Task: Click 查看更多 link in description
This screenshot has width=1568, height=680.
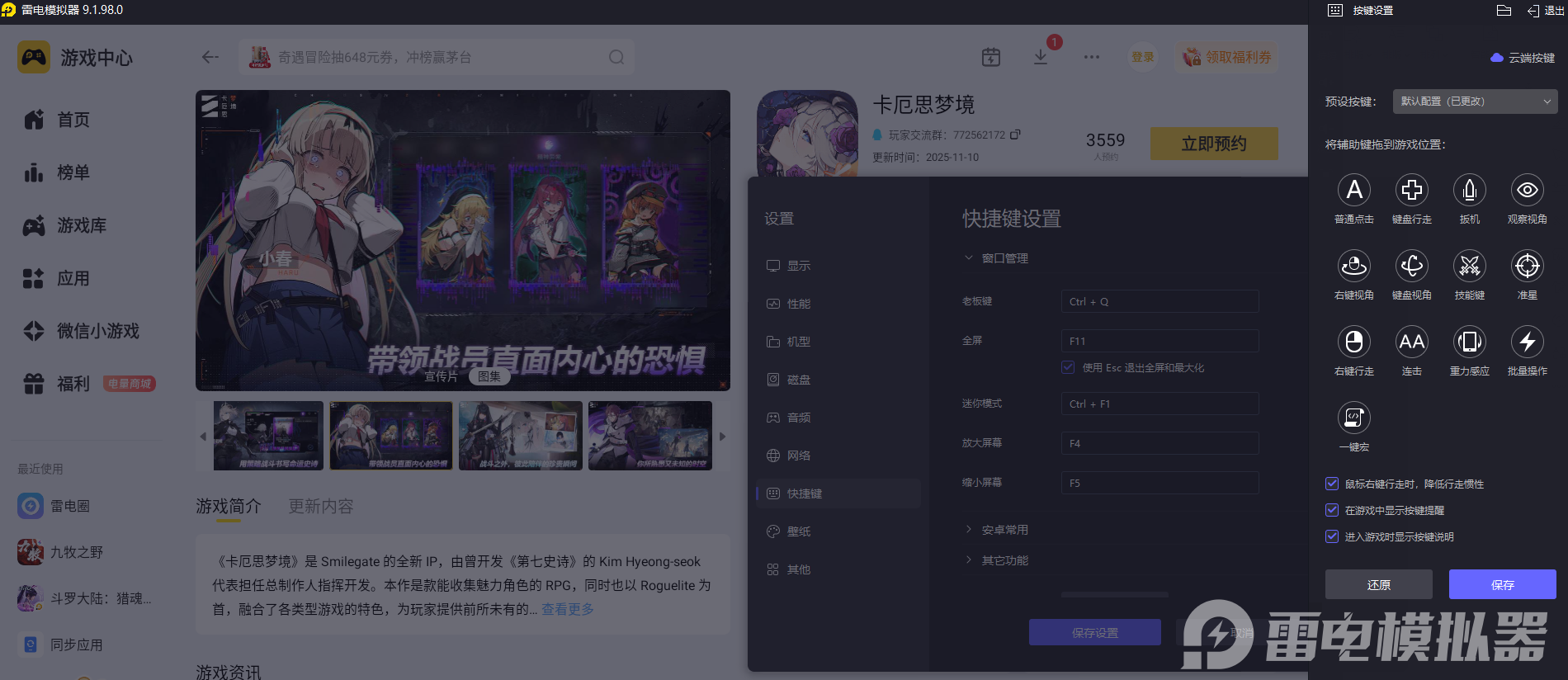Action: [x=568, y=609]
